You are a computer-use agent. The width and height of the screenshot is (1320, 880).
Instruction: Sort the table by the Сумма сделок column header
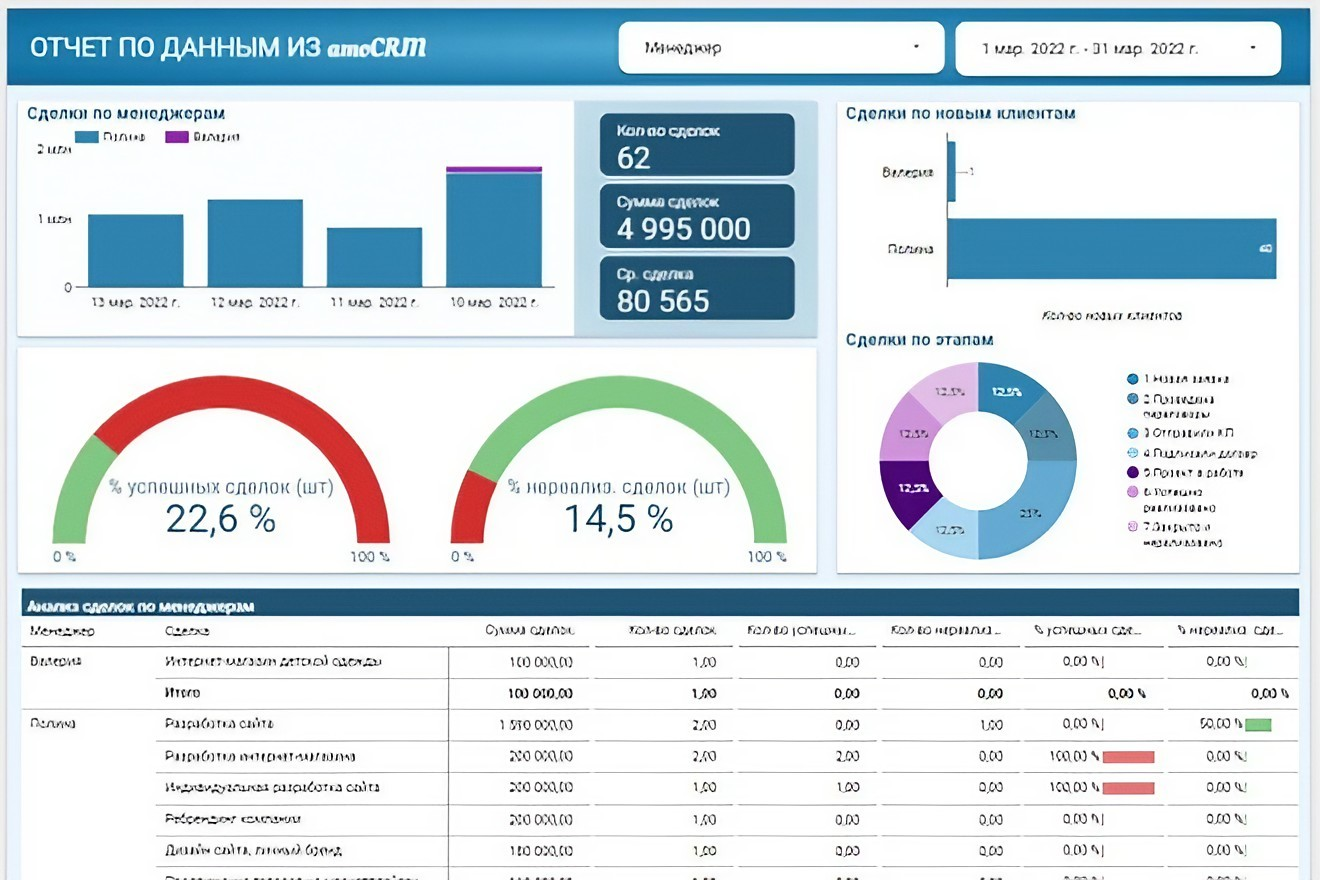click(x=529, y=632)
